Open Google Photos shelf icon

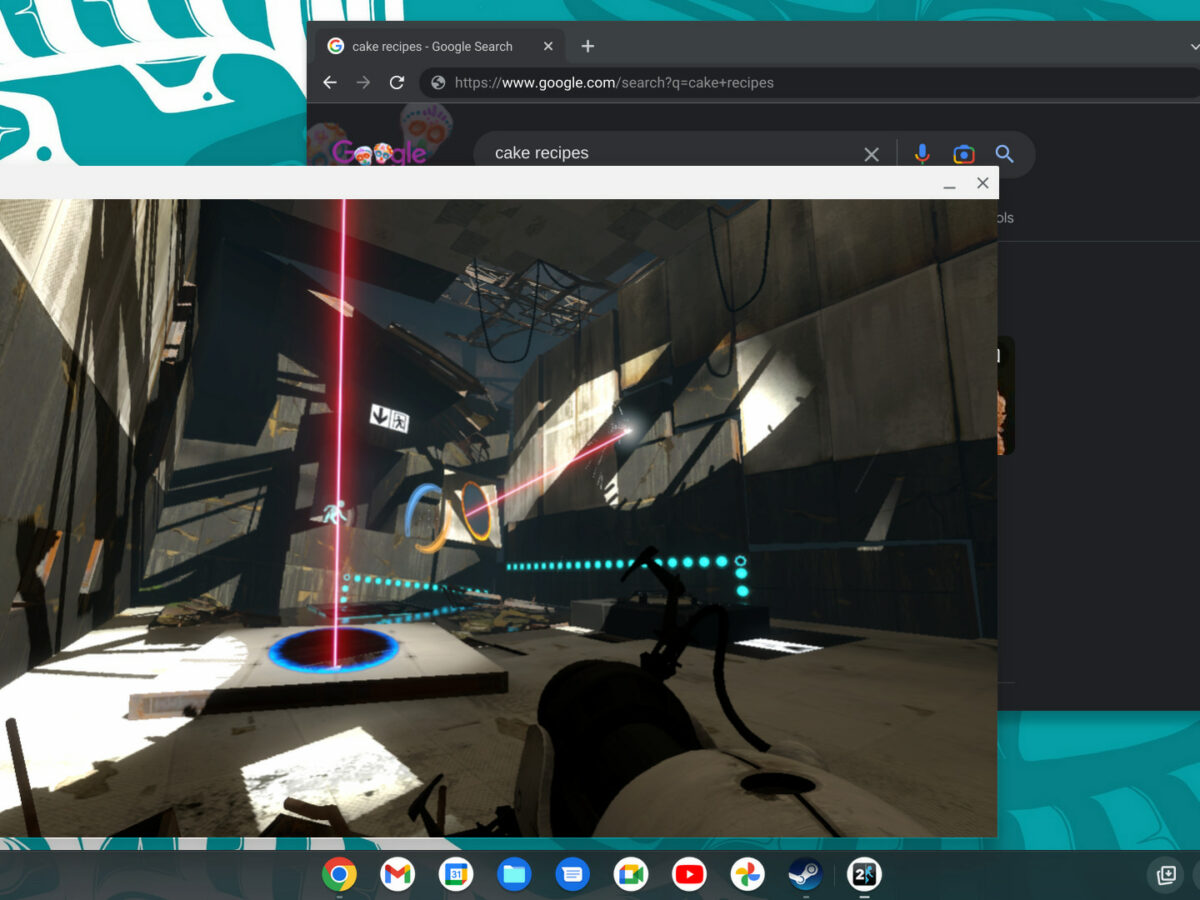pos(747,875)
